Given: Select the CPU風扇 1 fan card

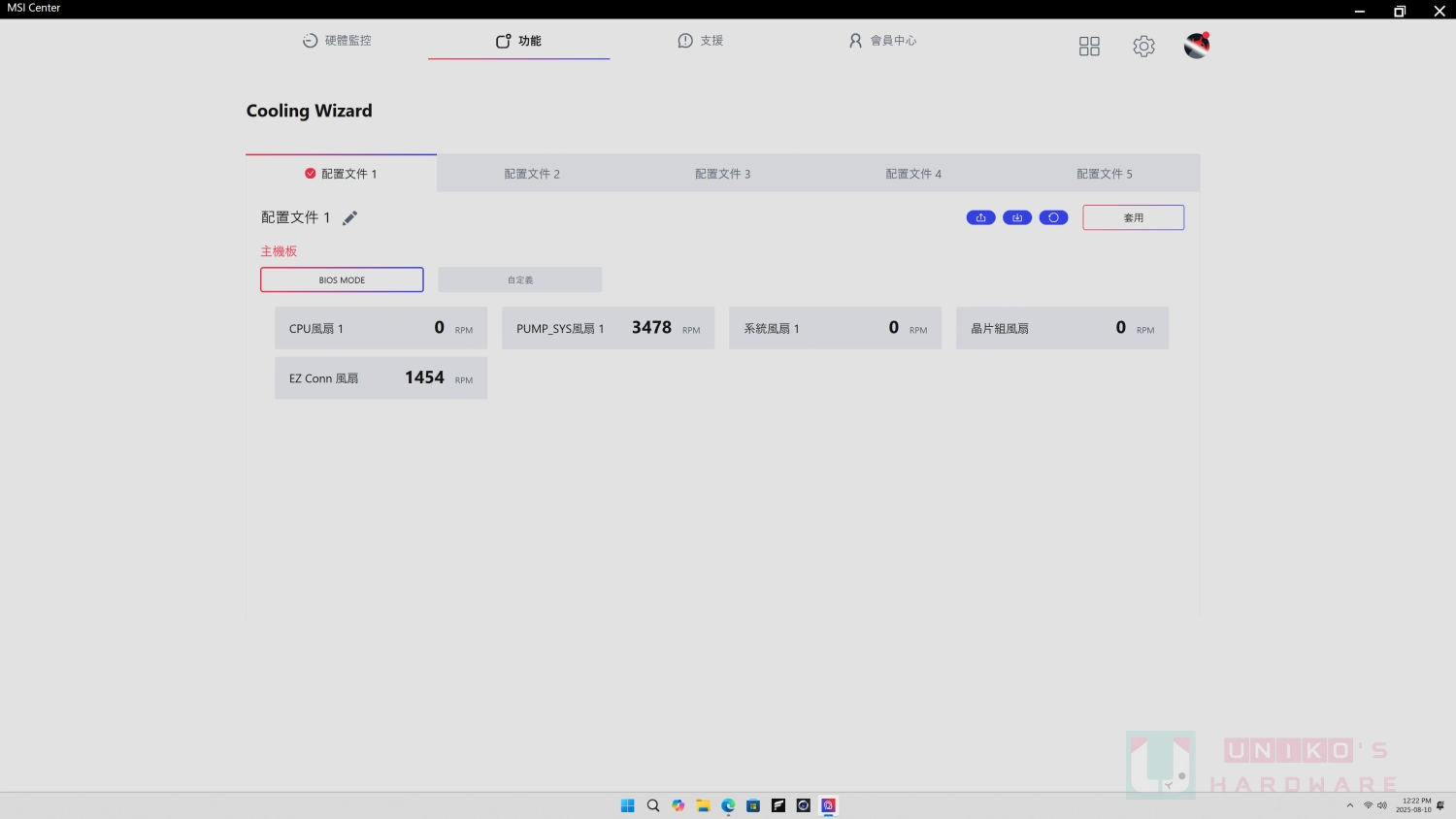Looking at the screenshot, I should tap(381, 328).
